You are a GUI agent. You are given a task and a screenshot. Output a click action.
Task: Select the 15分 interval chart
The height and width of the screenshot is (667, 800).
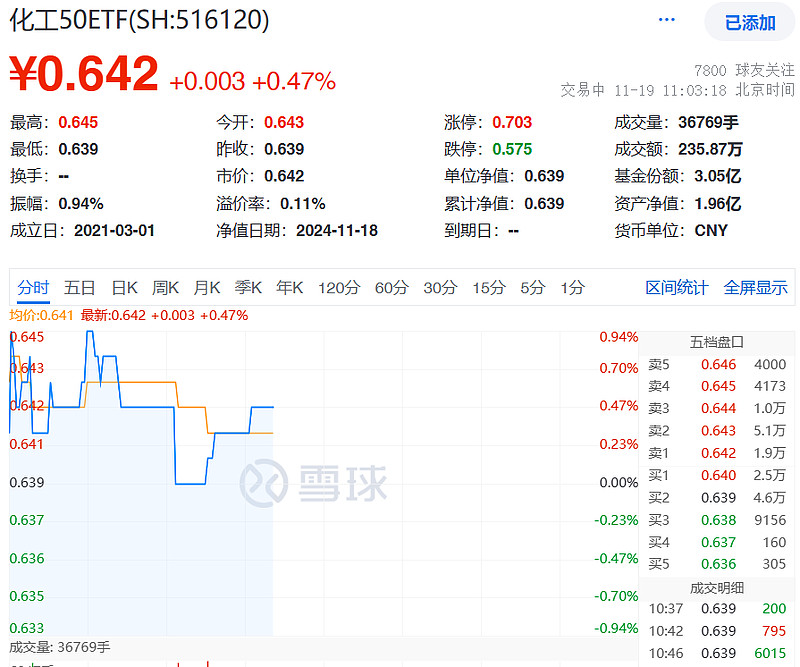click(487, 287)
